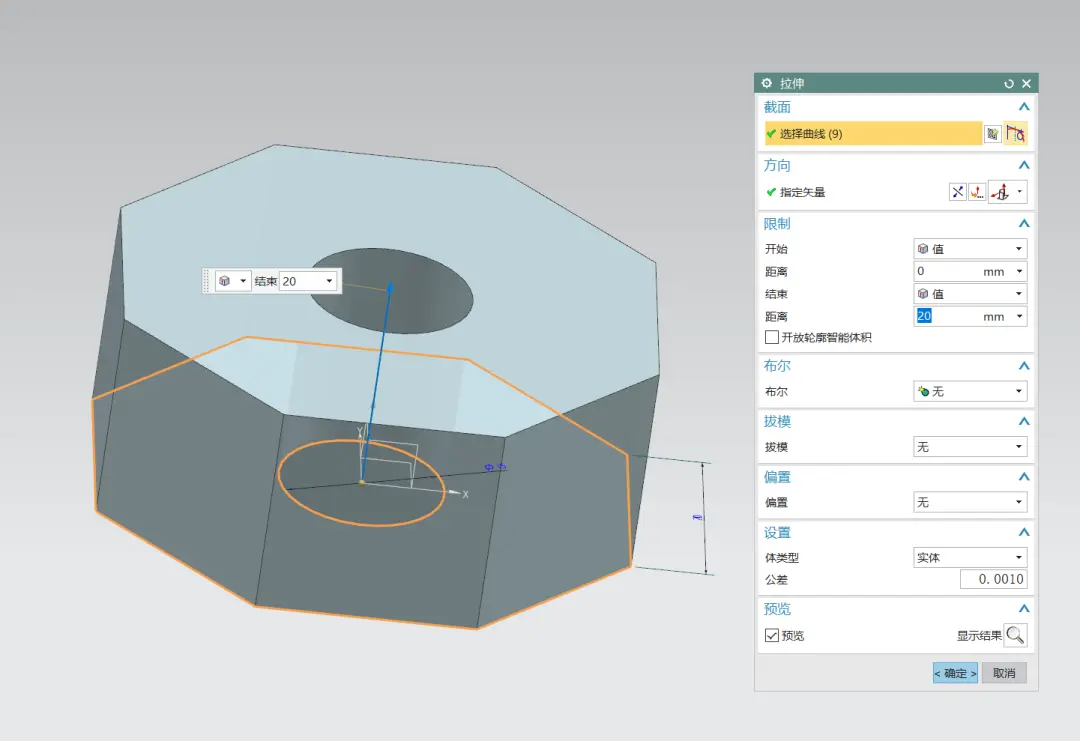Collapse the 偏置 section chevron
This screenshot has width=1080, height=741.
[x=1024, y=477]
